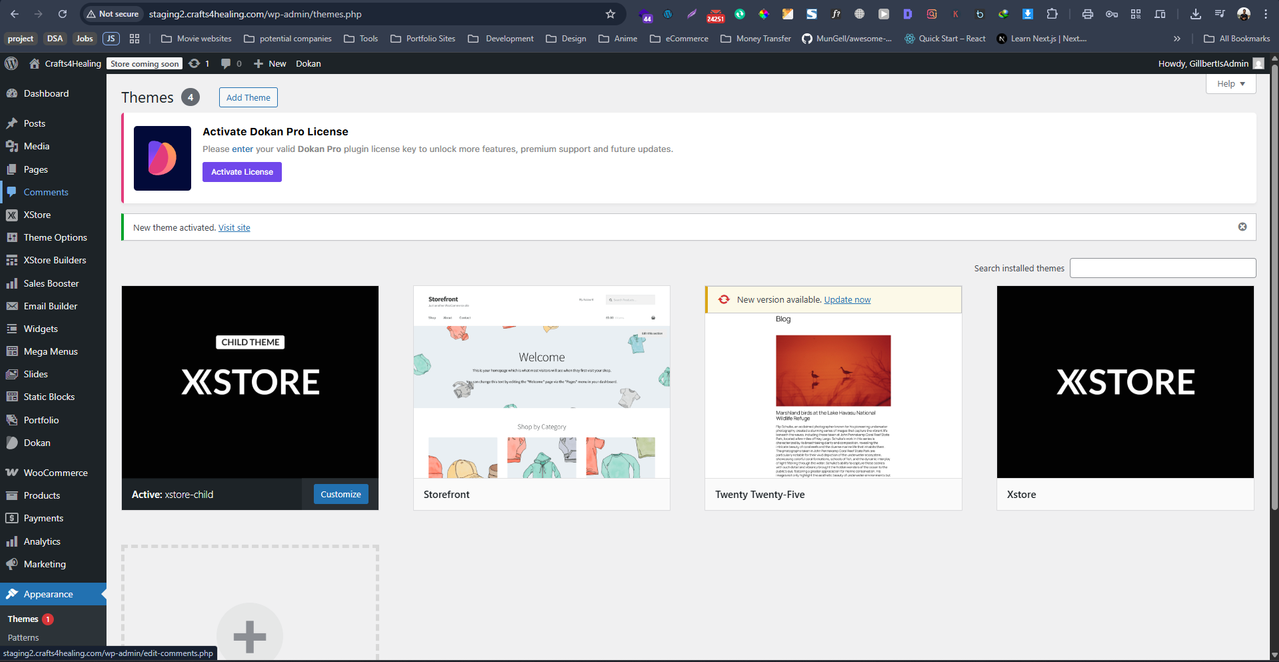Image resolution: width=1279 pixels, height=662 pixels.
Task: Open the Movie websites bookmark folder
Action: pyautogui.click(x=195, y=38)
